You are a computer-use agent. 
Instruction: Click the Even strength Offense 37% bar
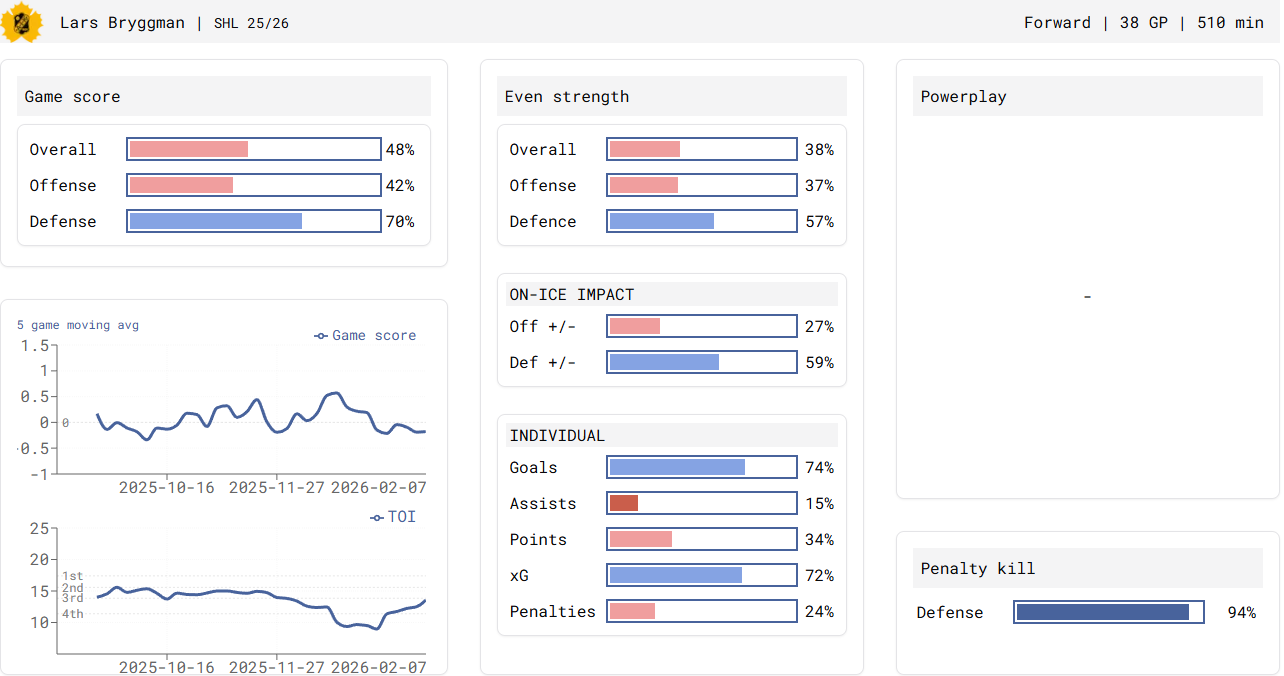(702, 185)
